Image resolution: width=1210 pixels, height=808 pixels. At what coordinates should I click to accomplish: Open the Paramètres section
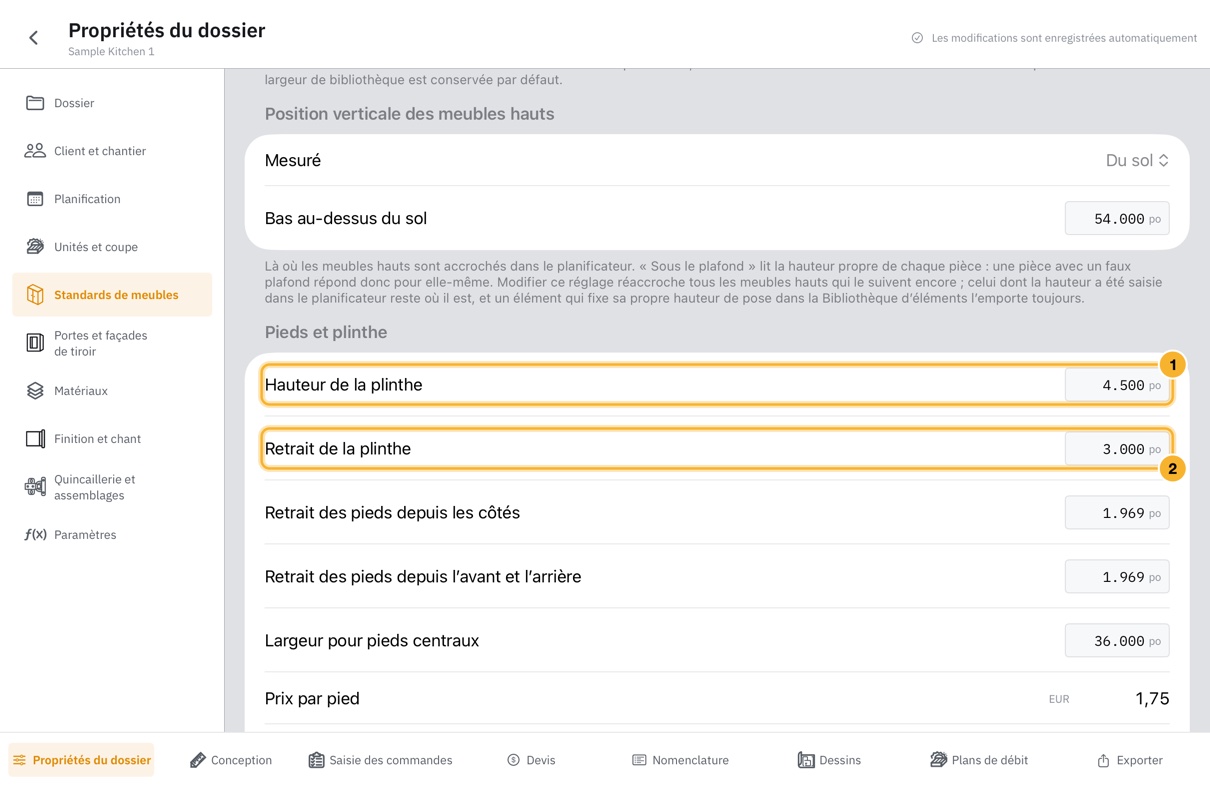pos(112,535)
